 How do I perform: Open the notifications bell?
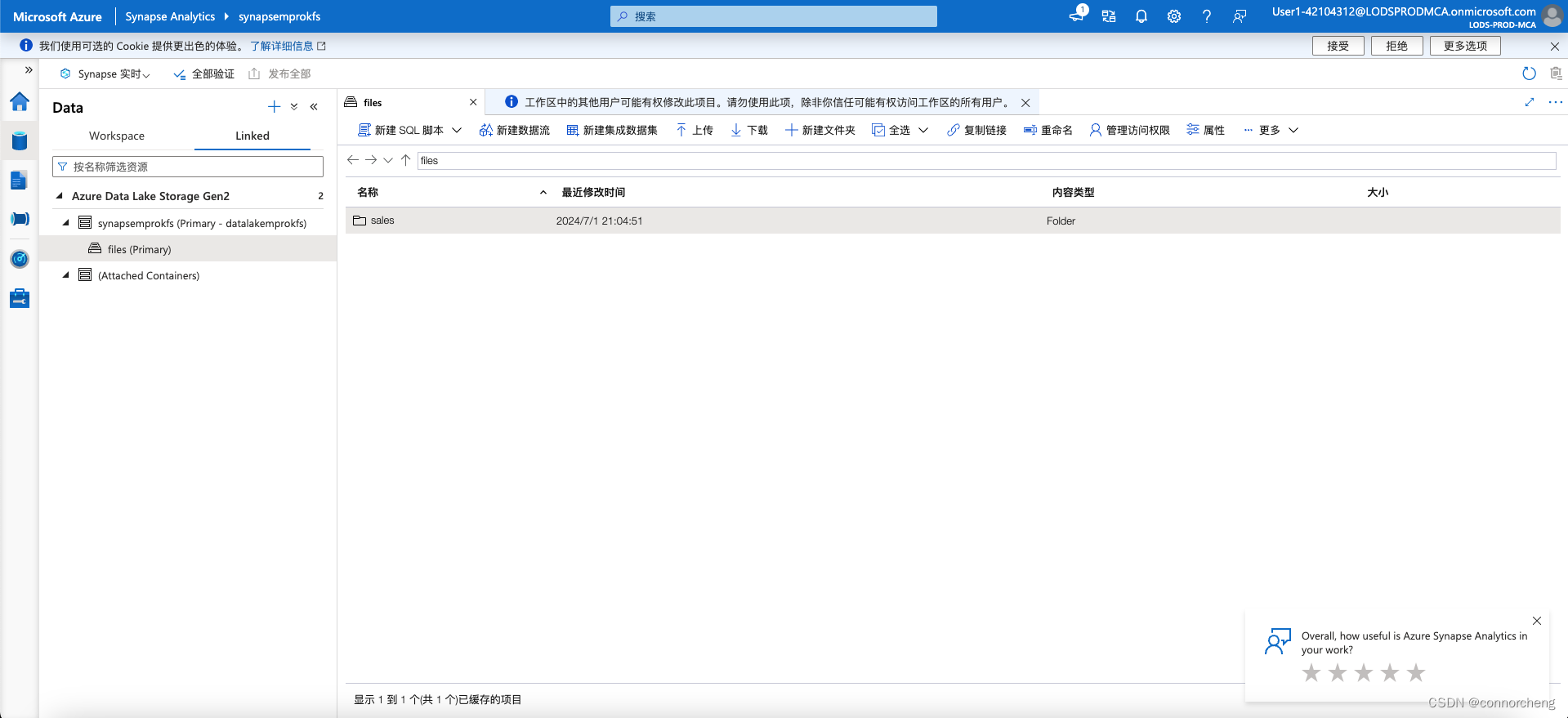[x=1141, y=16]
